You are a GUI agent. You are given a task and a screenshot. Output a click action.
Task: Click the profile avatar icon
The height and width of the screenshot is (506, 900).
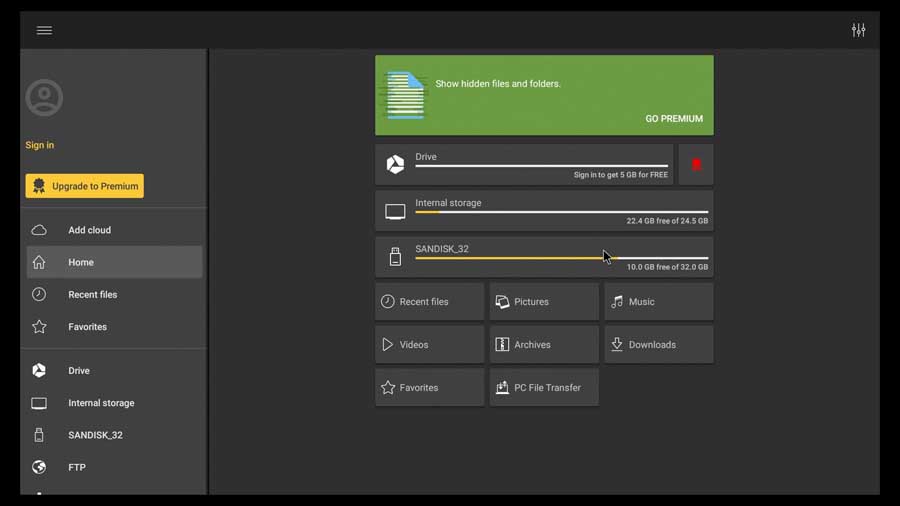tap(44, 98)
